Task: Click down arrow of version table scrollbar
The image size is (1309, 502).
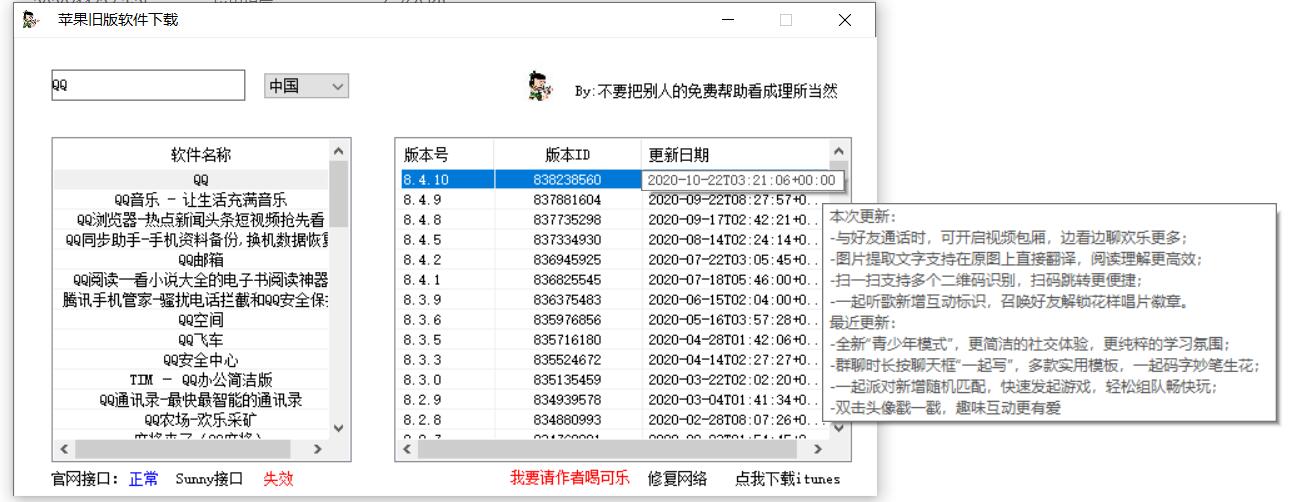Action: 837,428
